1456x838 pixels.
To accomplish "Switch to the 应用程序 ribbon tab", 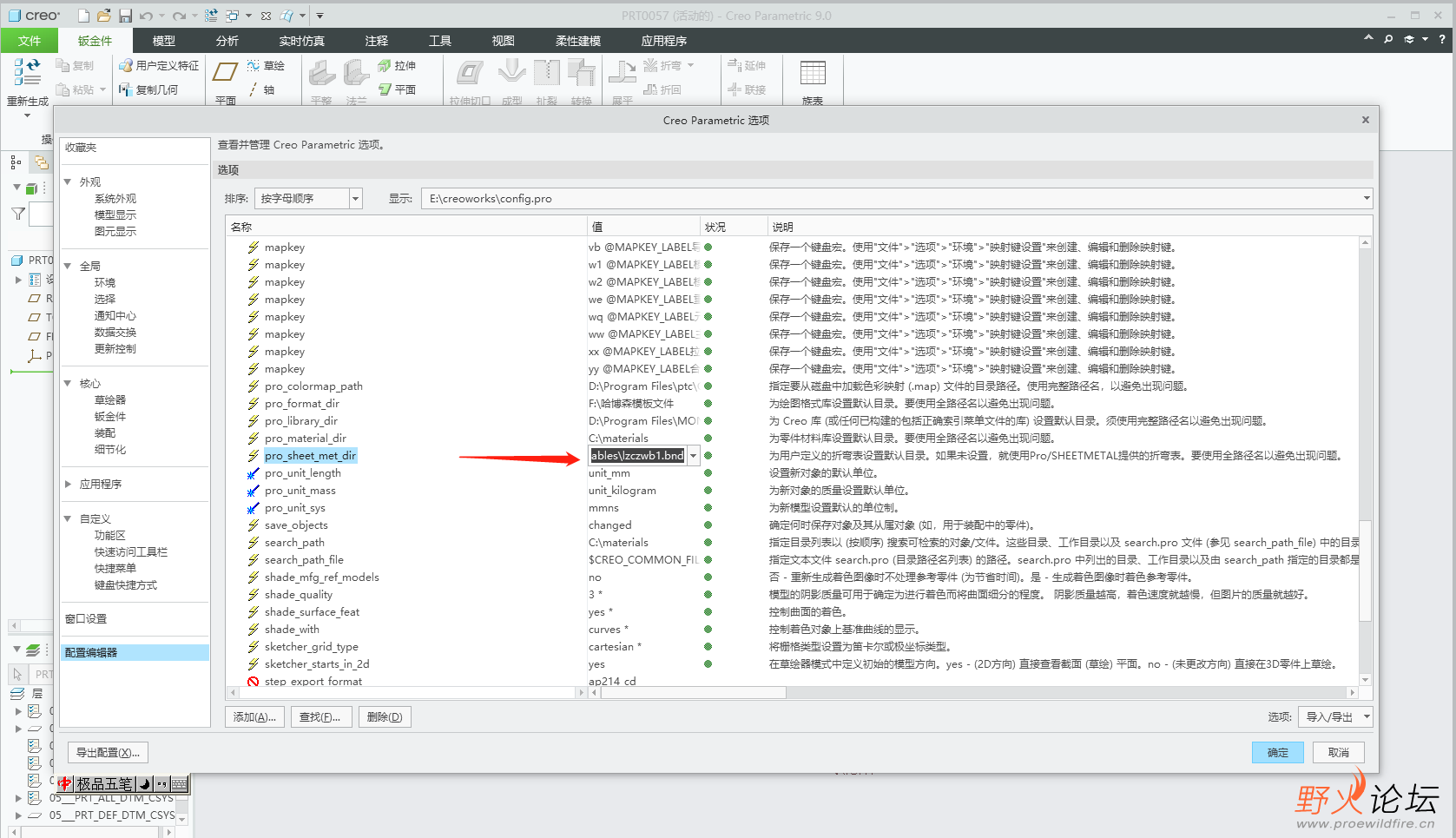I will 664,41.
